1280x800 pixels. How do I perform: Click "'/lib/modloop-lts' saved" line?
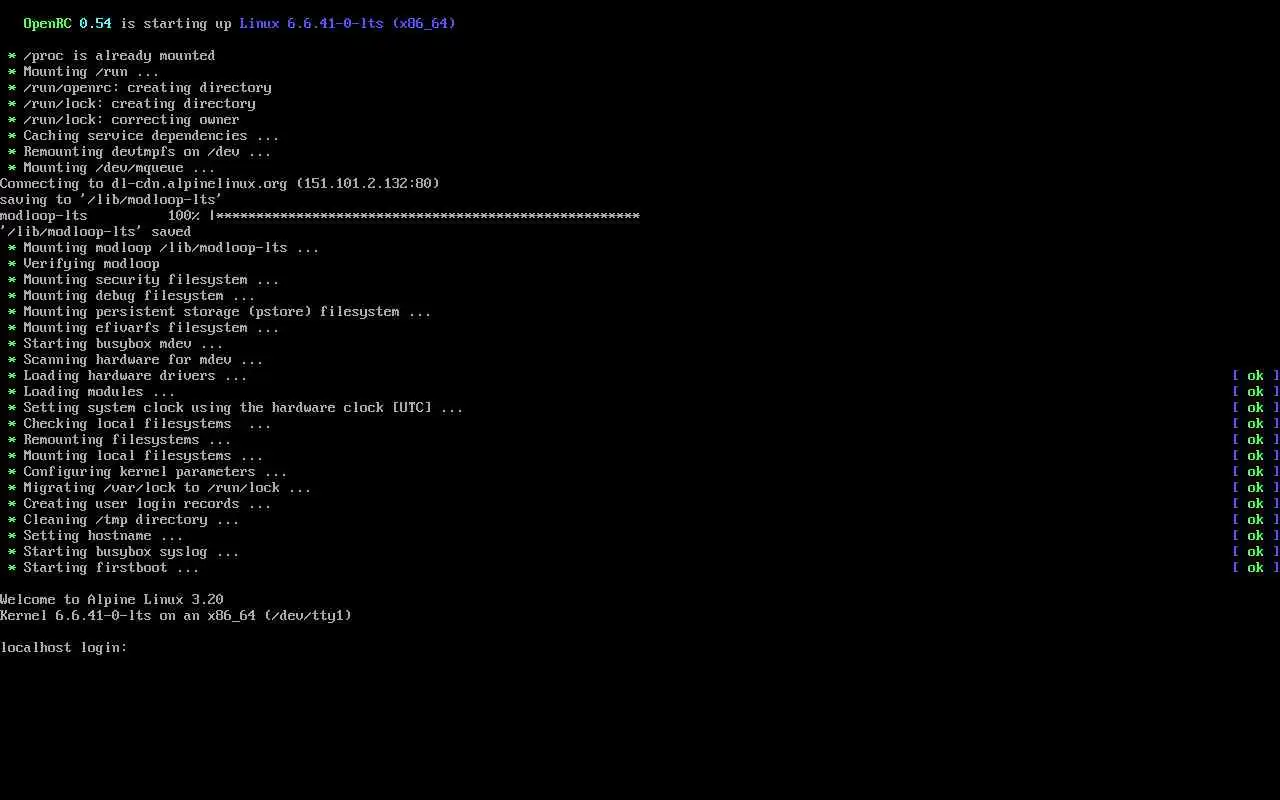coord(96,231)
